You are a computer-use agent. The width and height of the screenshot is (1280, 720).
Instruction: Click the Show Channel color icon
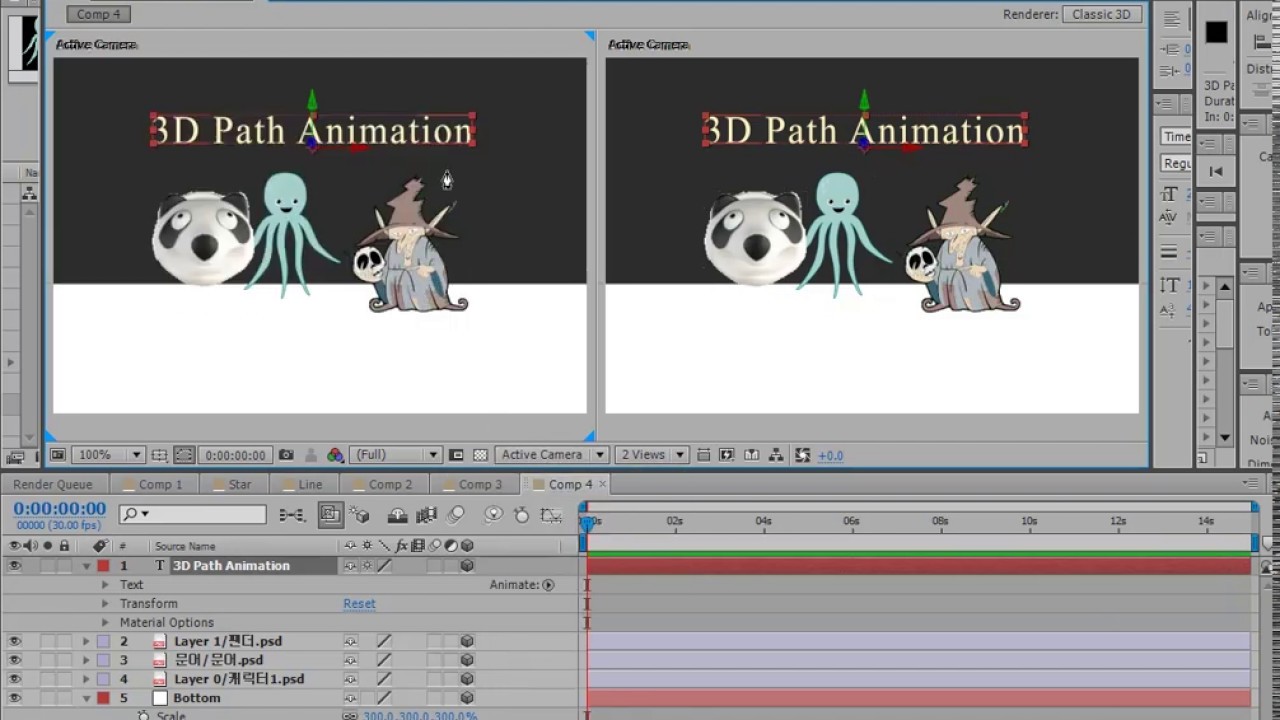tap(335, 455)
